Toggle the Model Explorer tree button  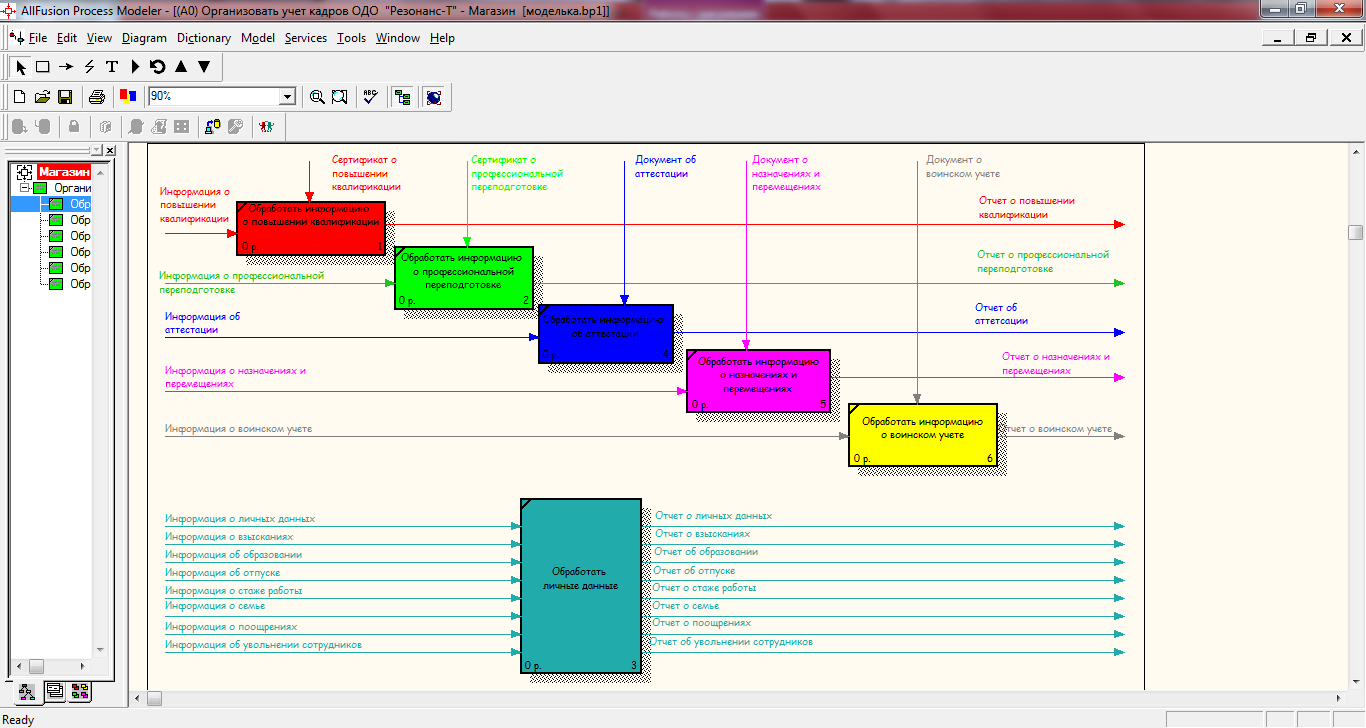(402, 97)
